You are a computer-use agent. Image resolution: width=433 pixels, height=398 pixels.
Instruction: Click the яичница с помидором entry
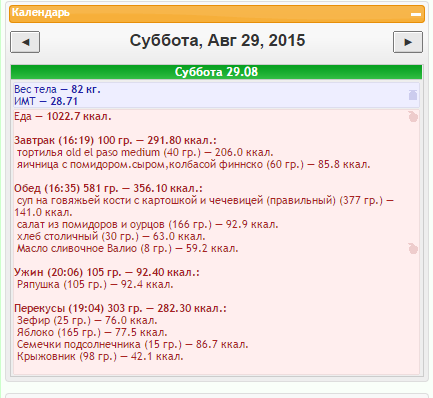tap(193, 164)
